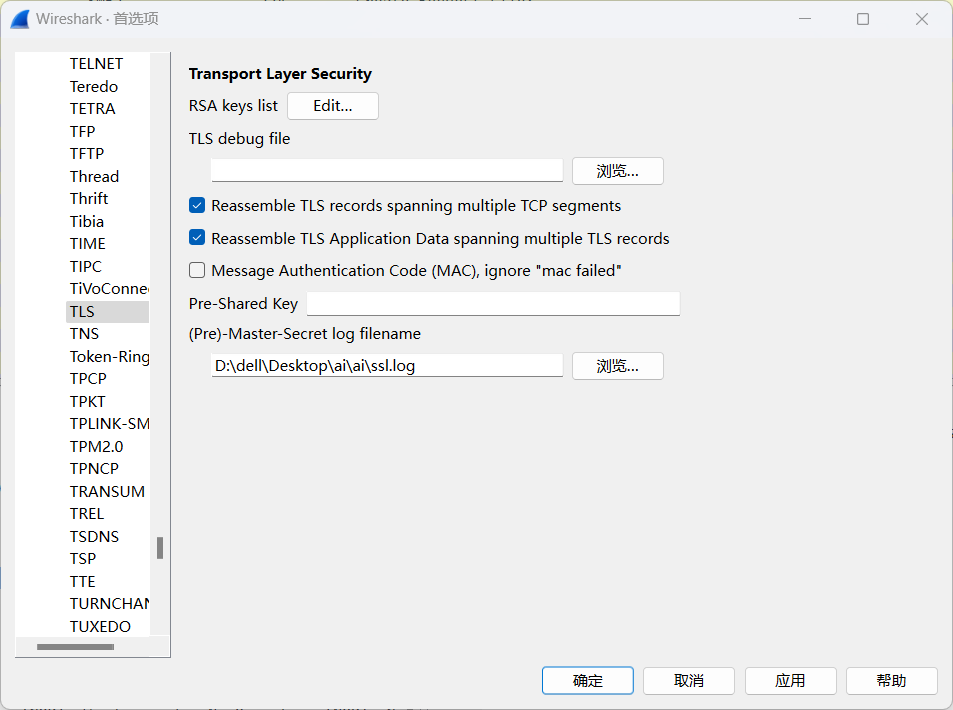This screenshot has height=710, width=953.
Task: Browse for the Master-Secret log file
Action: (x=617, y=366)
